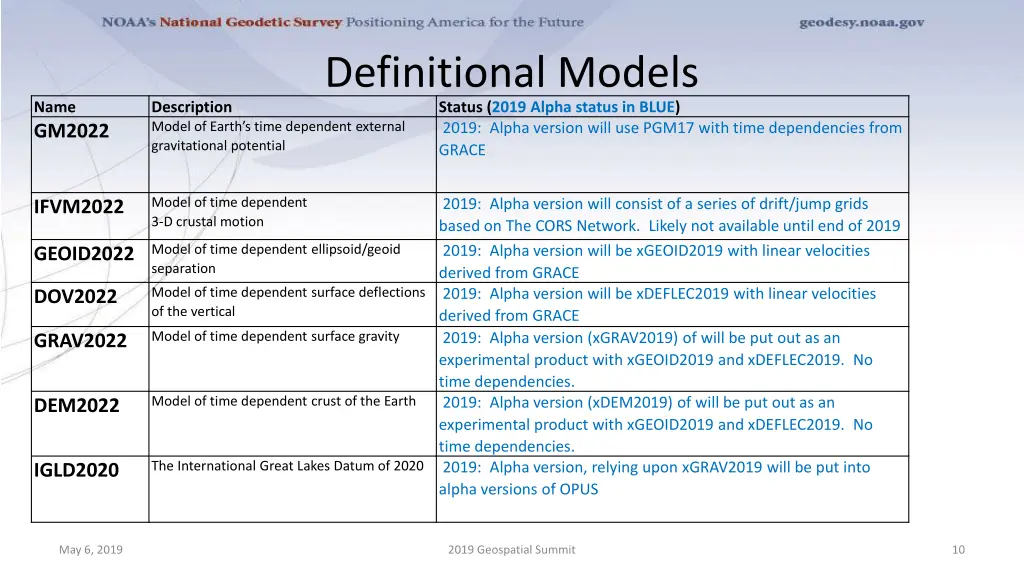Click DOV2022 status mentioning xDEFLEC2019 linear velocities

(657, 304)
